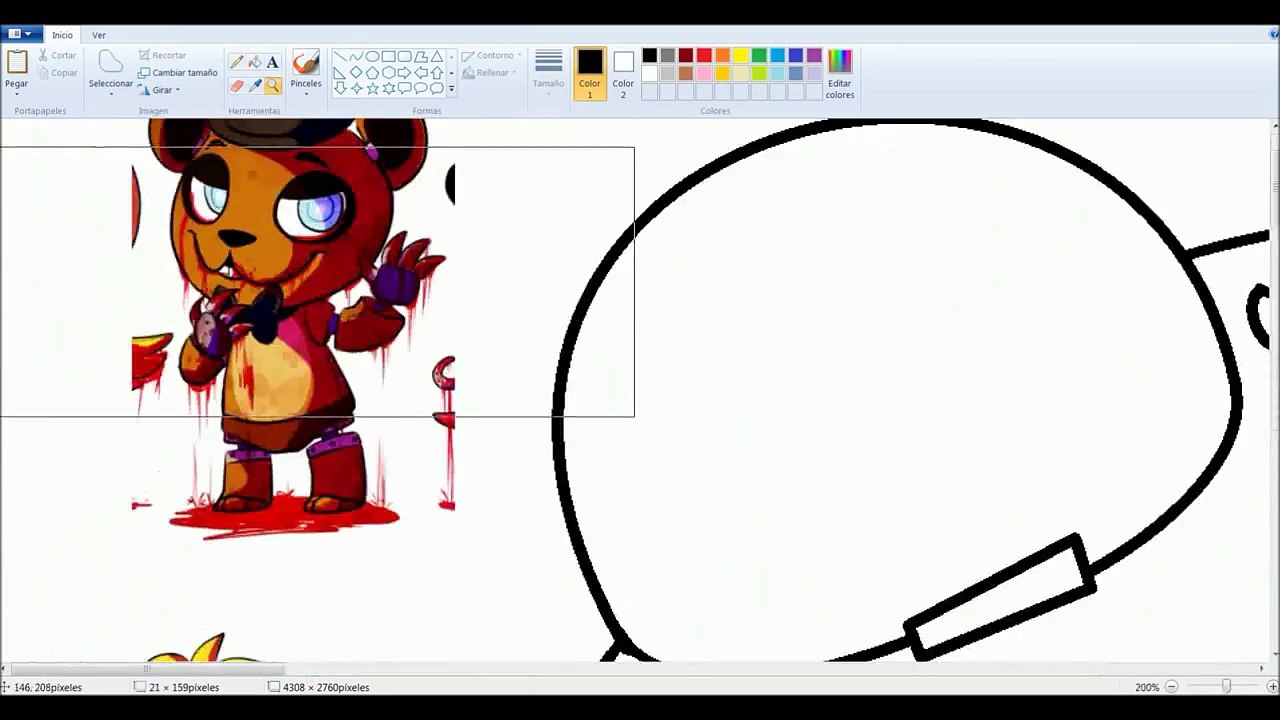Choose the yellow color swatch
Image resolution: width=1280 pixels, height=720 pixels.
(x=741, y=55)
